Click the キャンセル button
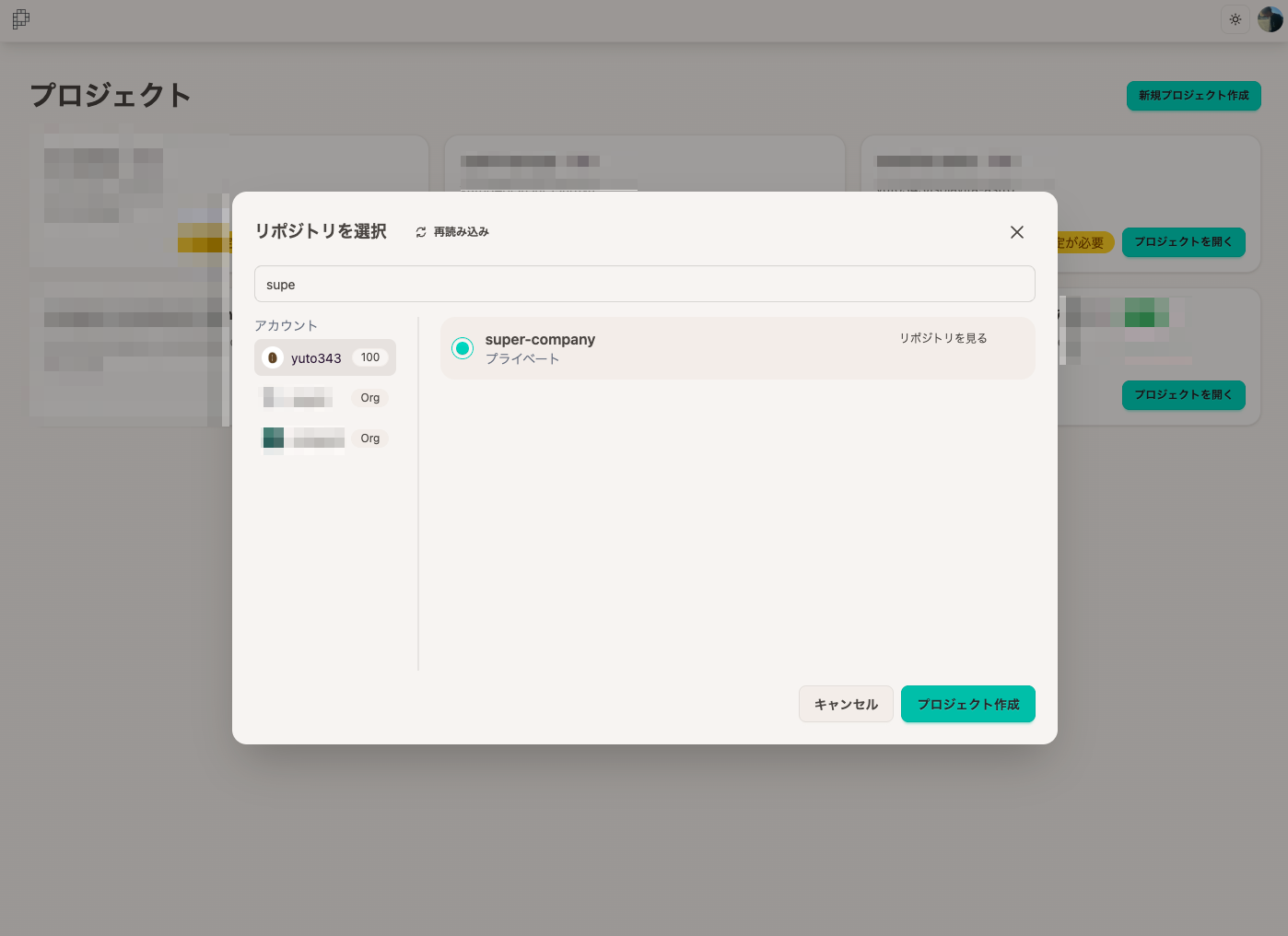The image size is (1288, 936). pyautogui.click(x=846, y=704)
